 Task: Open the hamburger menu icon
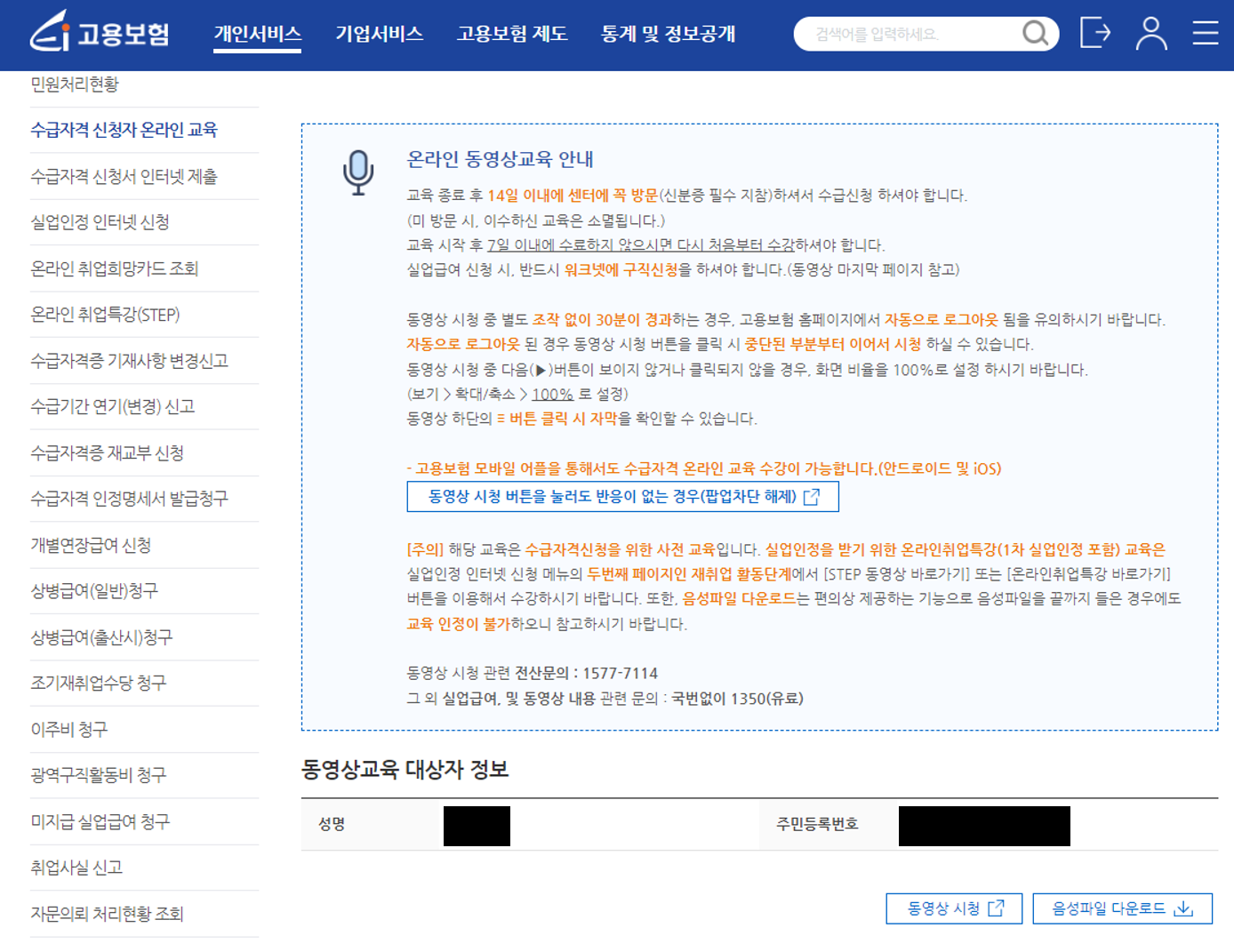tap(1205, 34)
